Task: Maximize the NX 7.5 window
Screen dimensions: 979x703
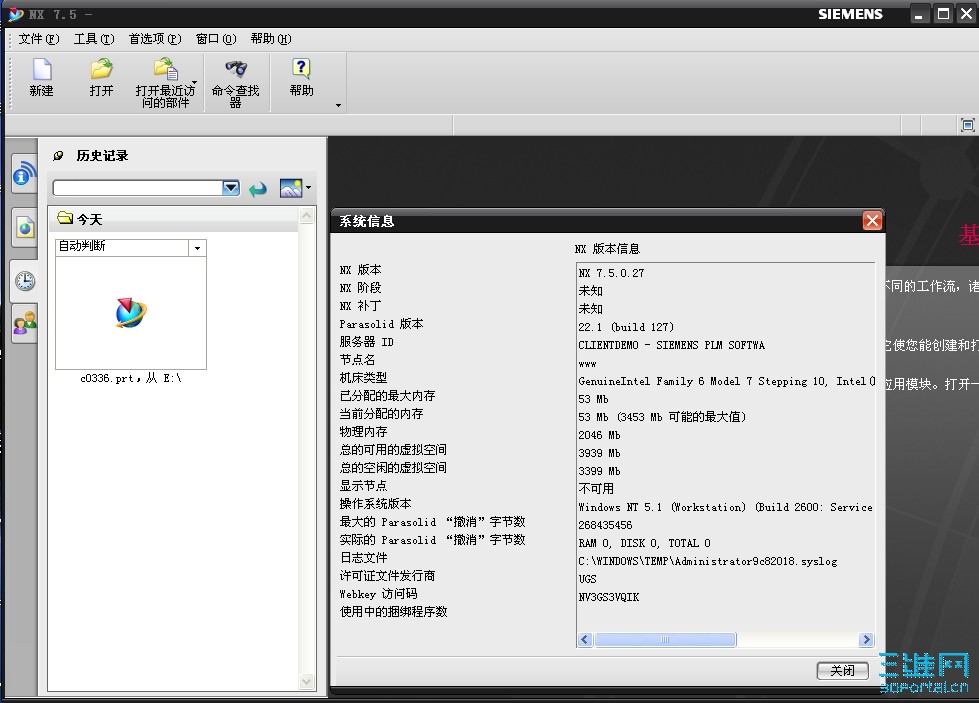Action: pos(943,14)
